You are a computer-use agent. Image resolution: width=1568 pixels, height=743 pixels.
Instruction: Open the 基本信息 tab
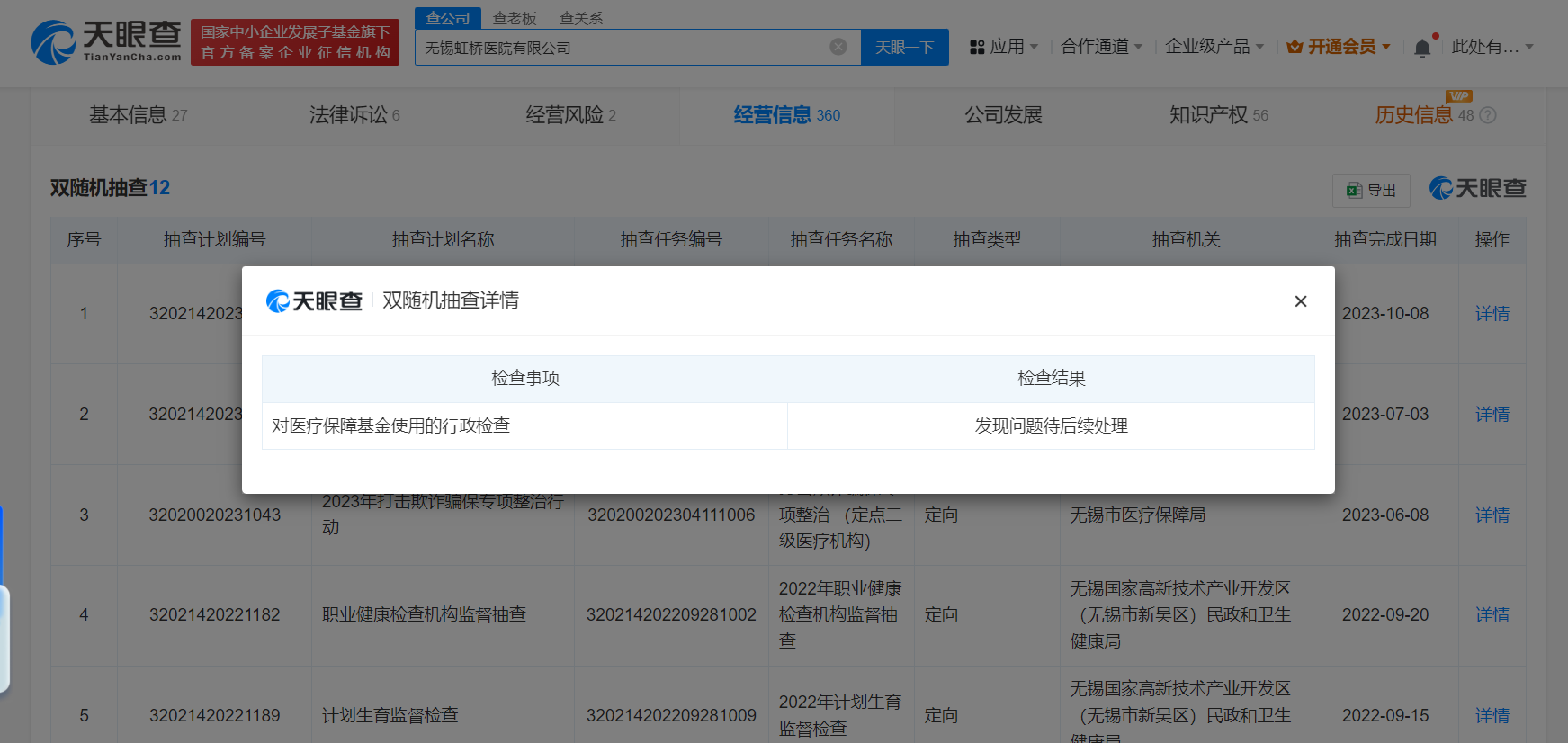[139, 115]
